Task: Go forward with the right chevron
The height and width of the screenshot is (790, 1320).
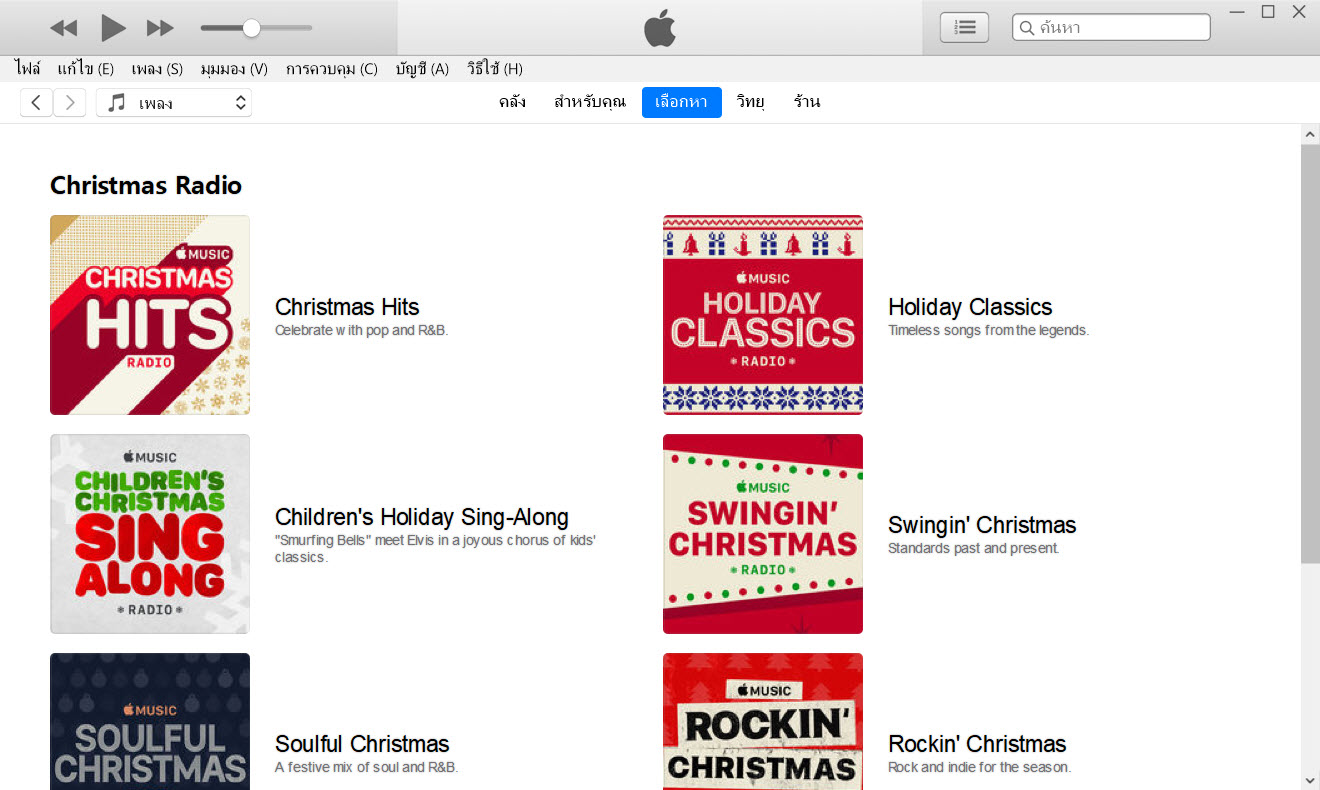Action: pyautogui.click(x=69, y=102)
